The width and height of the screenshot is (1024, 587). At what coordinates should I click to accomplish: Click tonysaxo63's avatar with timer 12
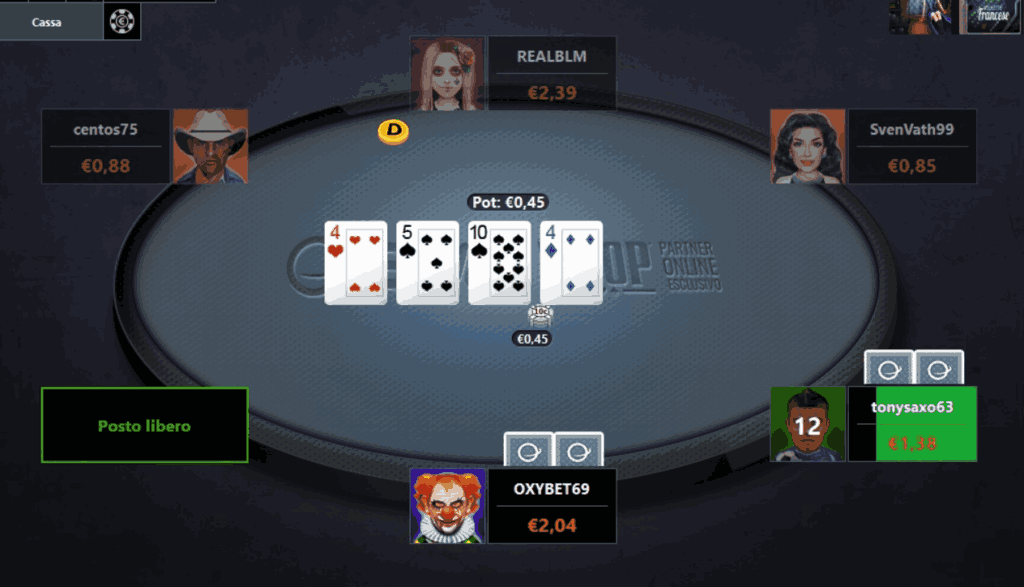tap(808, 424)
